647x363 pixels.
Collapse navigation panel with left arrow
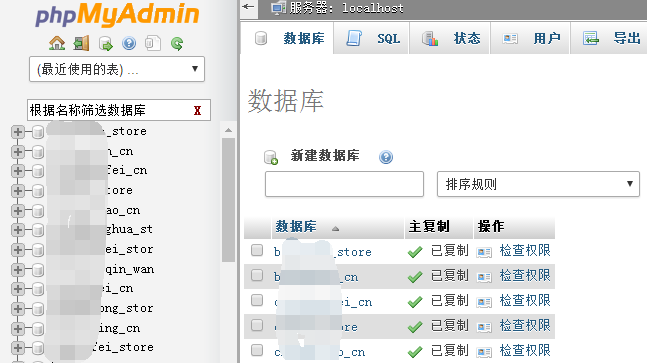click(x=248, y=7)
